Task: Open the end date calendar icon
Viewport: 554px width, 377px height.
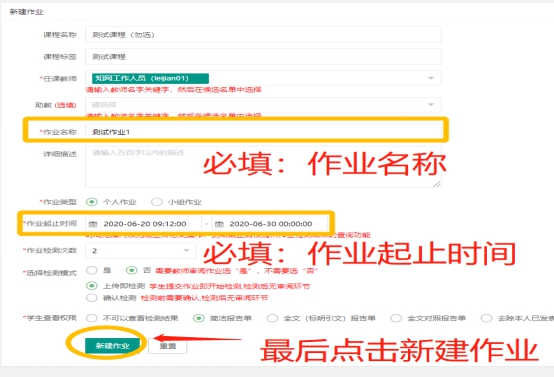Action: tap(219, 224)
